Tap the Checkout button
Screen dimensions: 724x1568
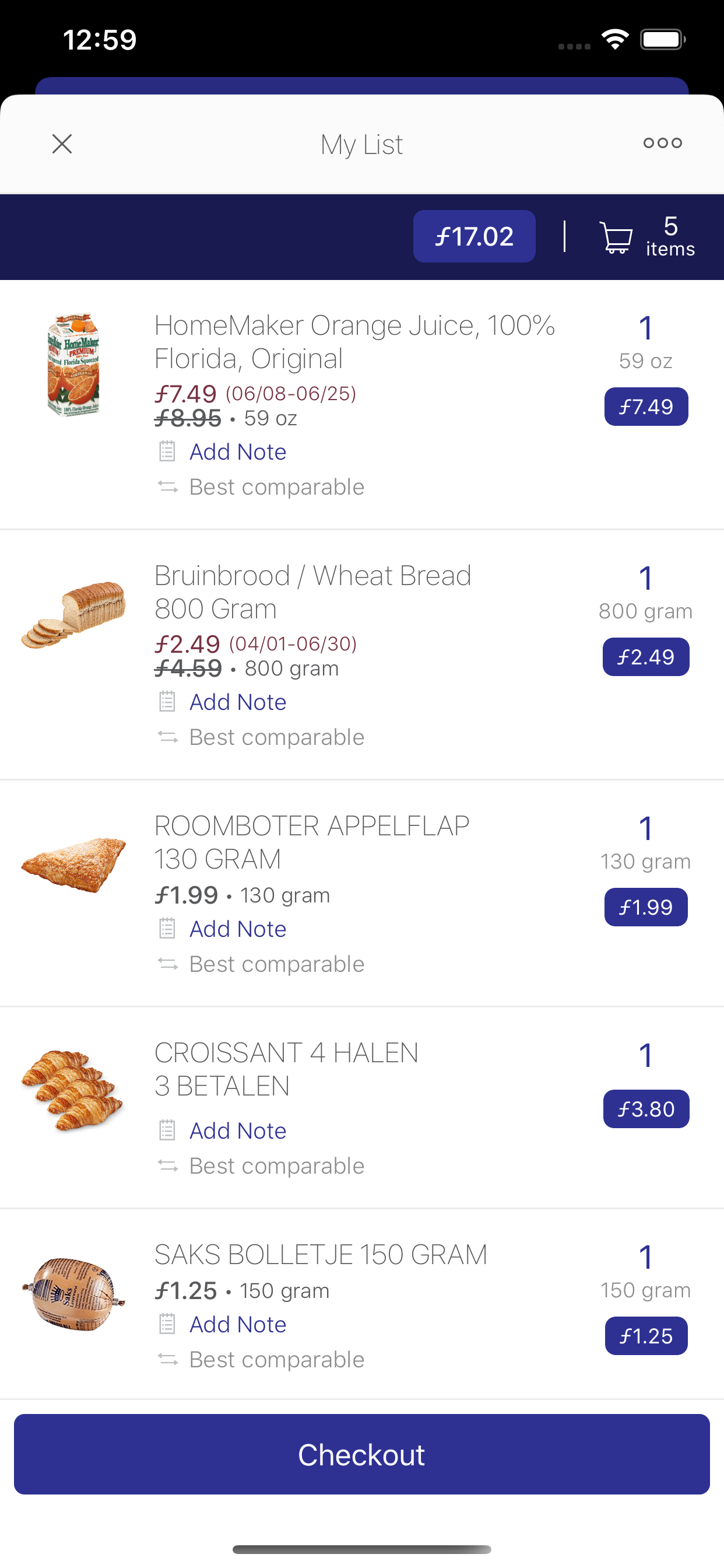click(362, 1454)
